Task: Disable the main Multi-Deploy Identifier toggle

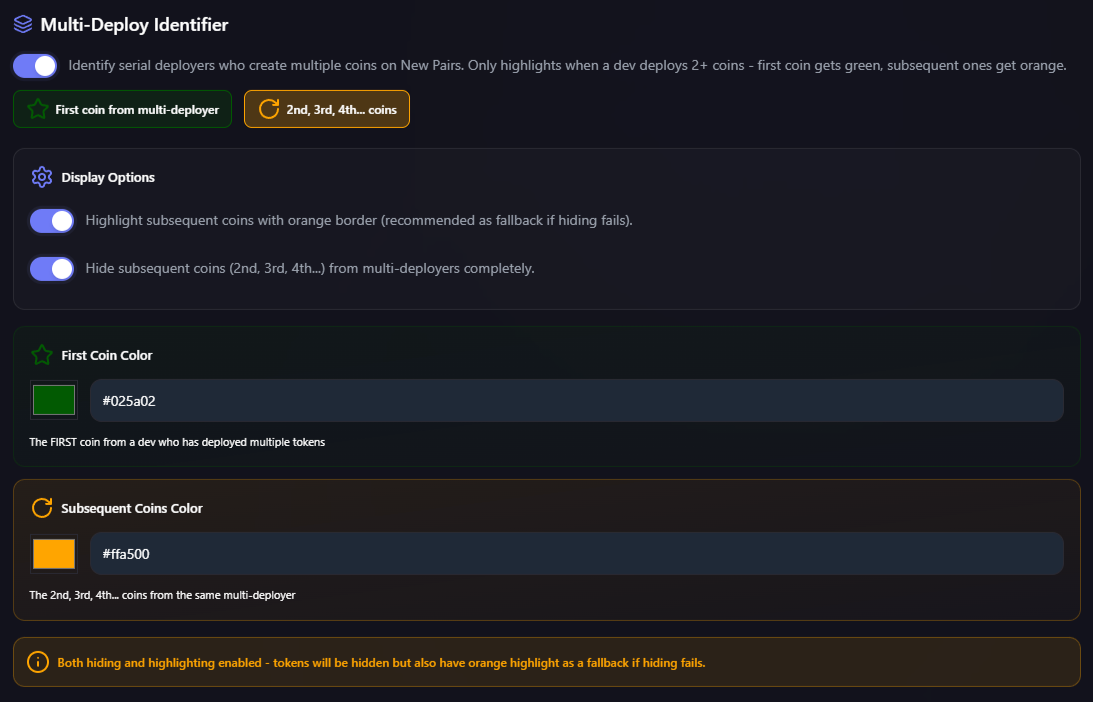Action: [35, 66]
